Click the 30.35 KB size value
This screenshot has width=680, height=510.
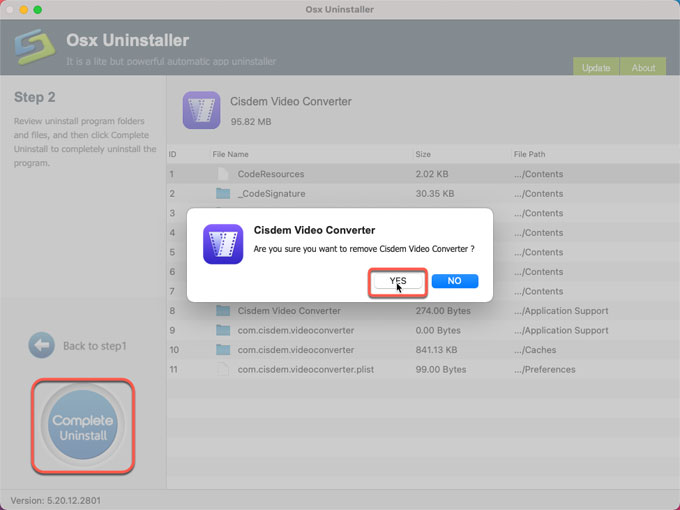[x=435, y=194]
